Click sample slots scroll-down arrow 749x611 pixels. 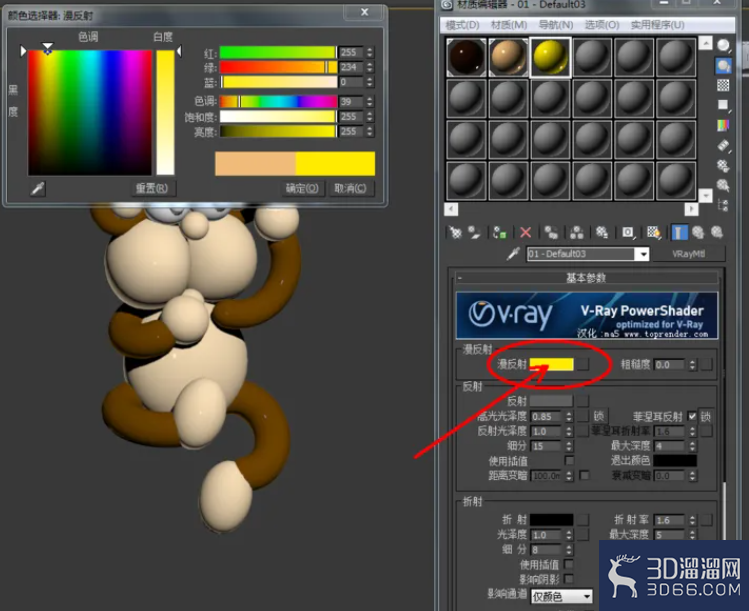coord(705,195)
